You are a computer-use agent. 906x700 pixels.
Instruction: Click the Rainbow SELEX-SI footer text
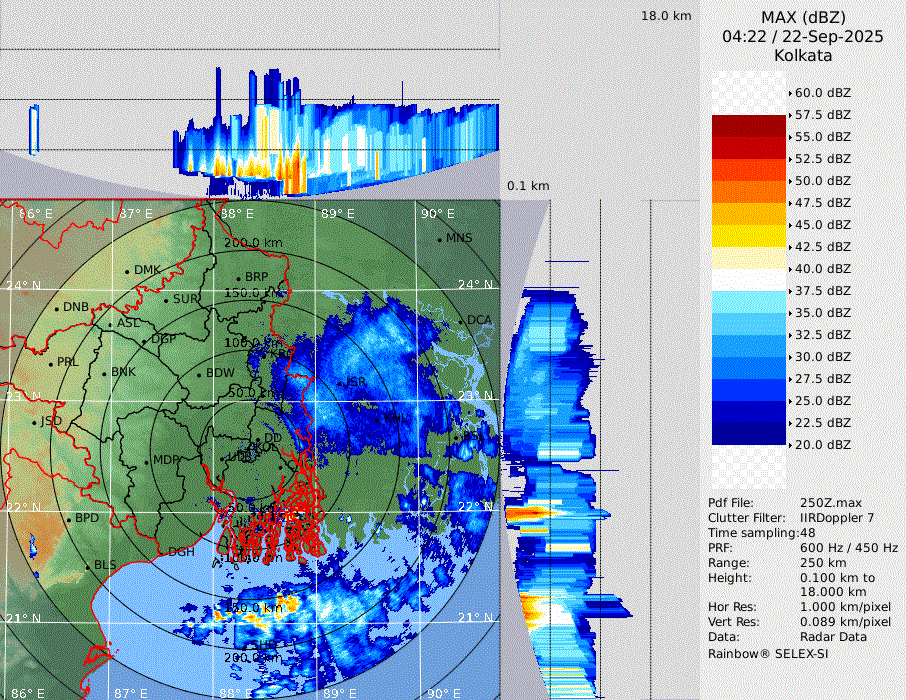pyautogui.click(x=768, y=653)
